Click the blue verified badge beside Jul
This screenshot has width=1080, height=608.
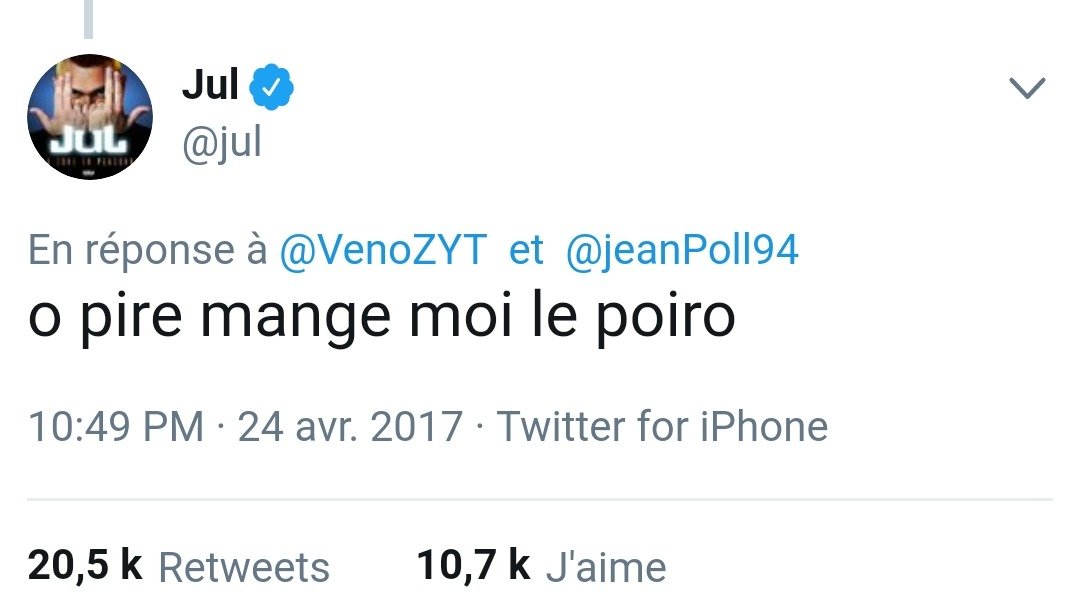pos(272,87)
